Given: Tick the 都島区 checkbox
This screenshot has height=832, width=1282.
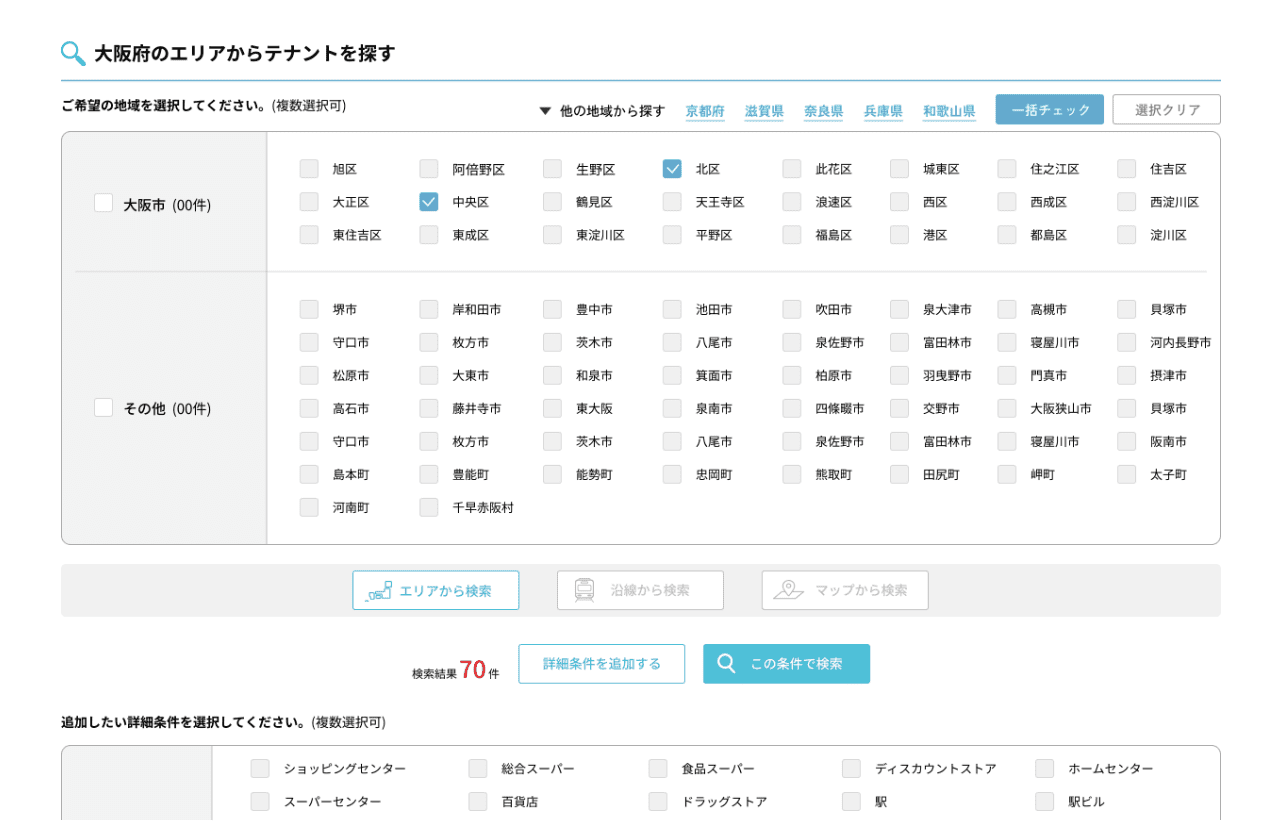Looking at the screenshot, I should pyautogui.click(x=1007, y=235).
